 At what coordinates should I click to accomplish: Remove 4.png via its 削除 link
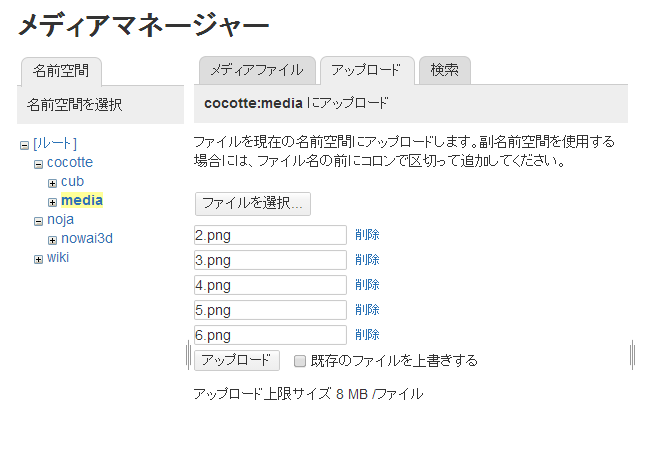(x=367, y=285)
